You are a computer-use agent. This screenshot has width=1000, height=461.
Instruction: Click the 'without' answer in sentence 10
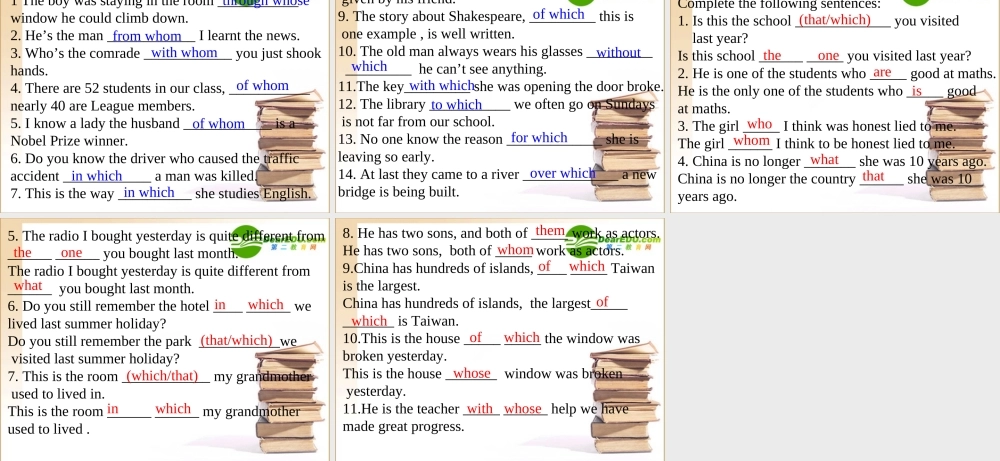point(618,53)
